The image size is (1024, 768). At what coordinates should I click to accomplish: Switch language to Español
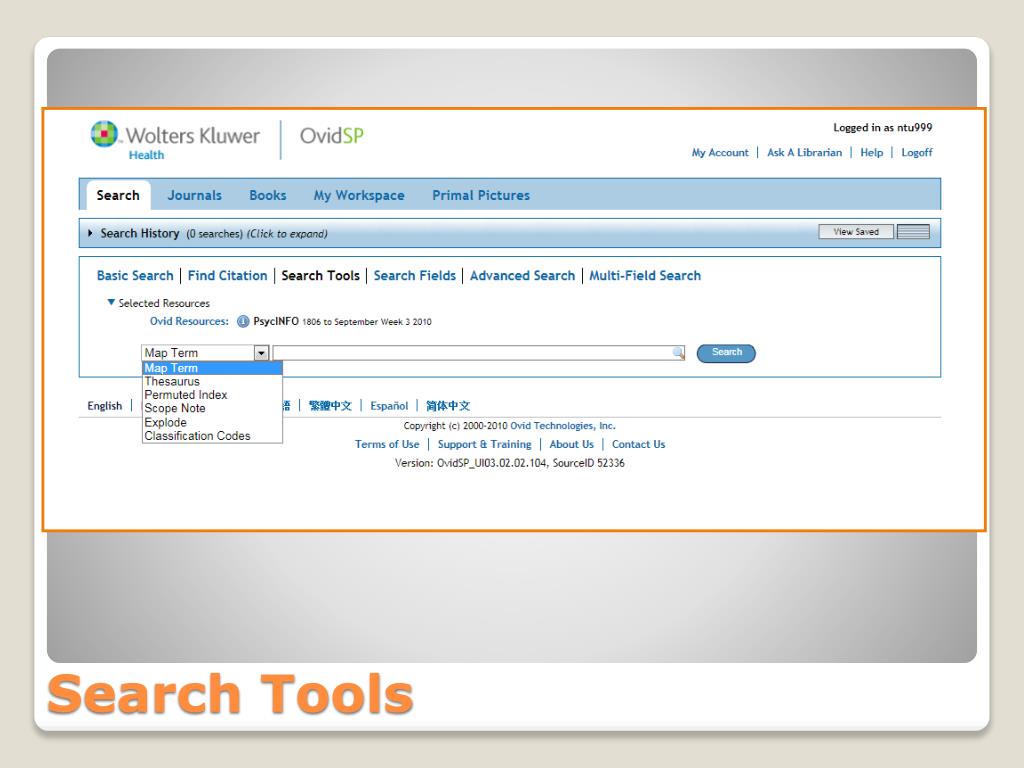pyautogui.click(x=389, y=406)
